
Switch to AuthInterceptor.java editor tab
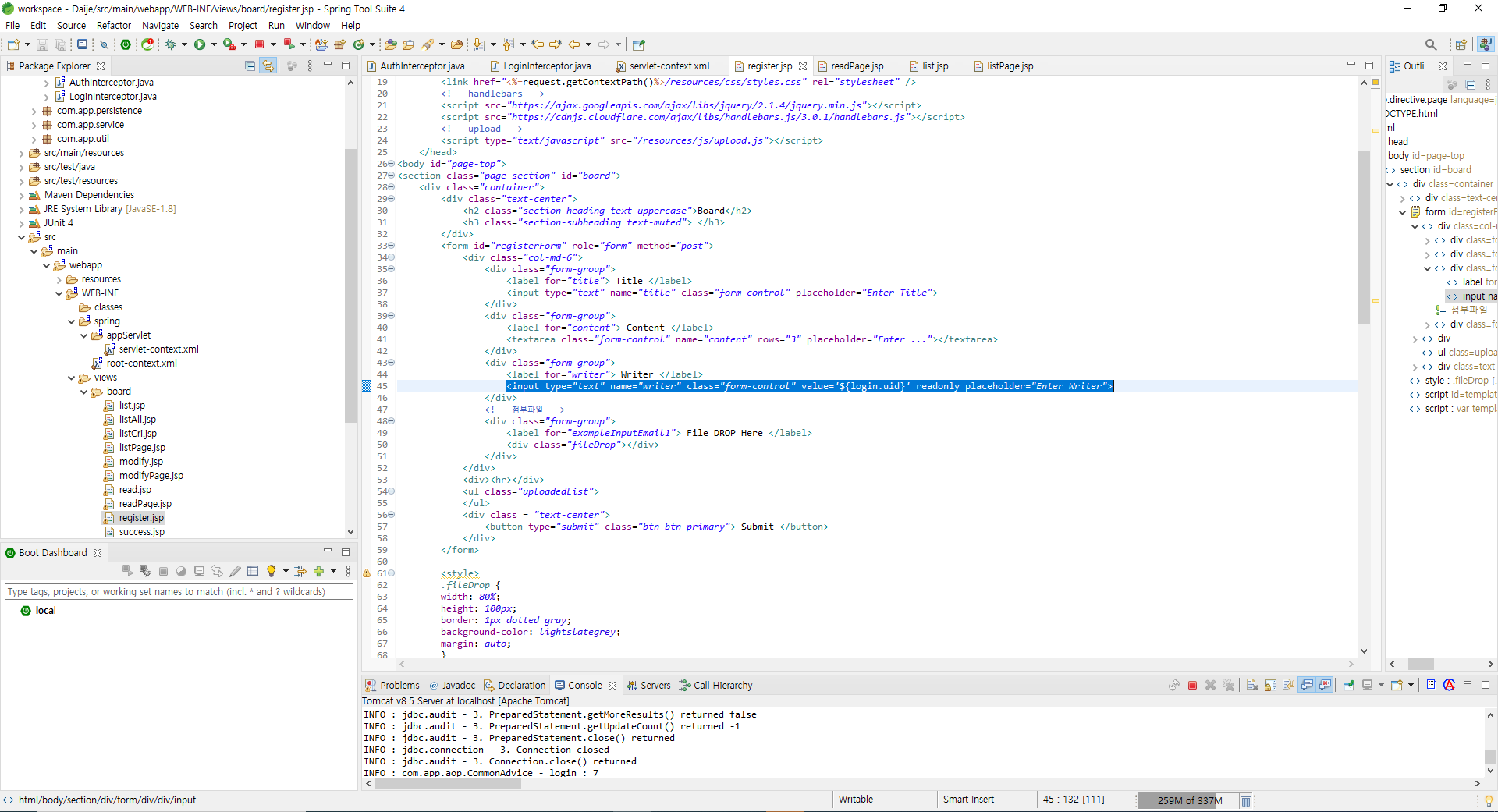415,66
